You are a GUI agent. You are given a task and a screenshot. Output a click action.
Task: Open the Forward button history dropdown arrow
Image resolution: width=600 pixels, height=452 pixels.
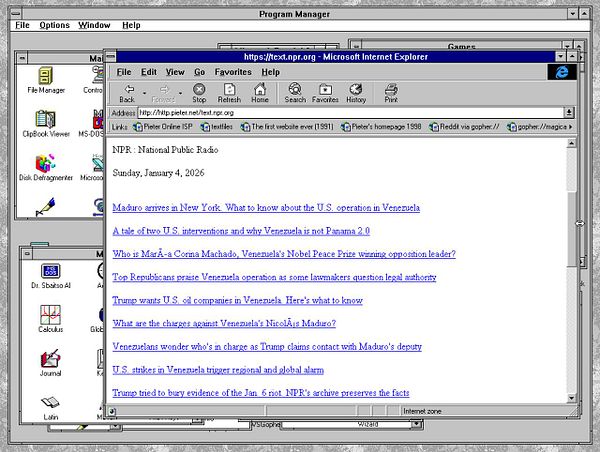pos(180,93)
